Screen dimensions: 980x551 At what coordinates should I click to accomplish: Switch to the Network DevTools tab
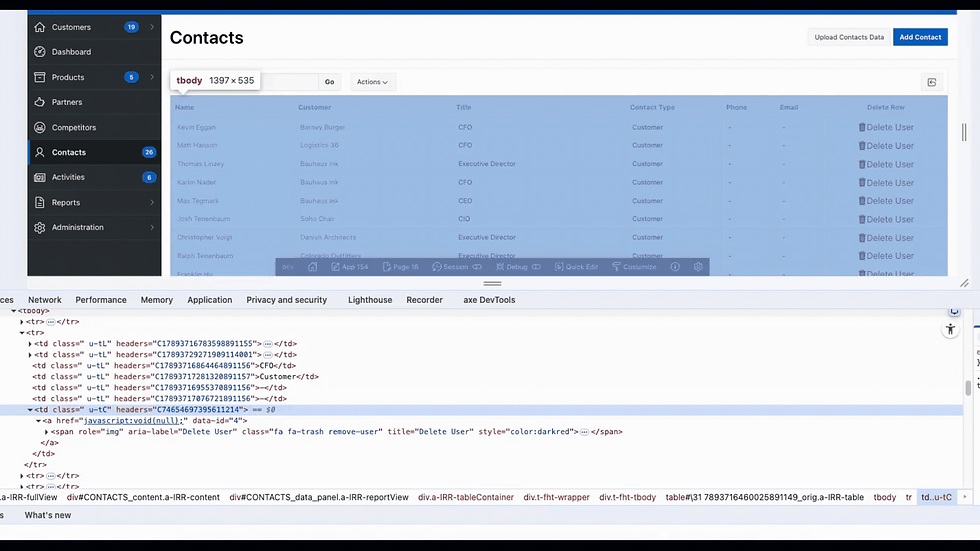(x=45, y=300)
